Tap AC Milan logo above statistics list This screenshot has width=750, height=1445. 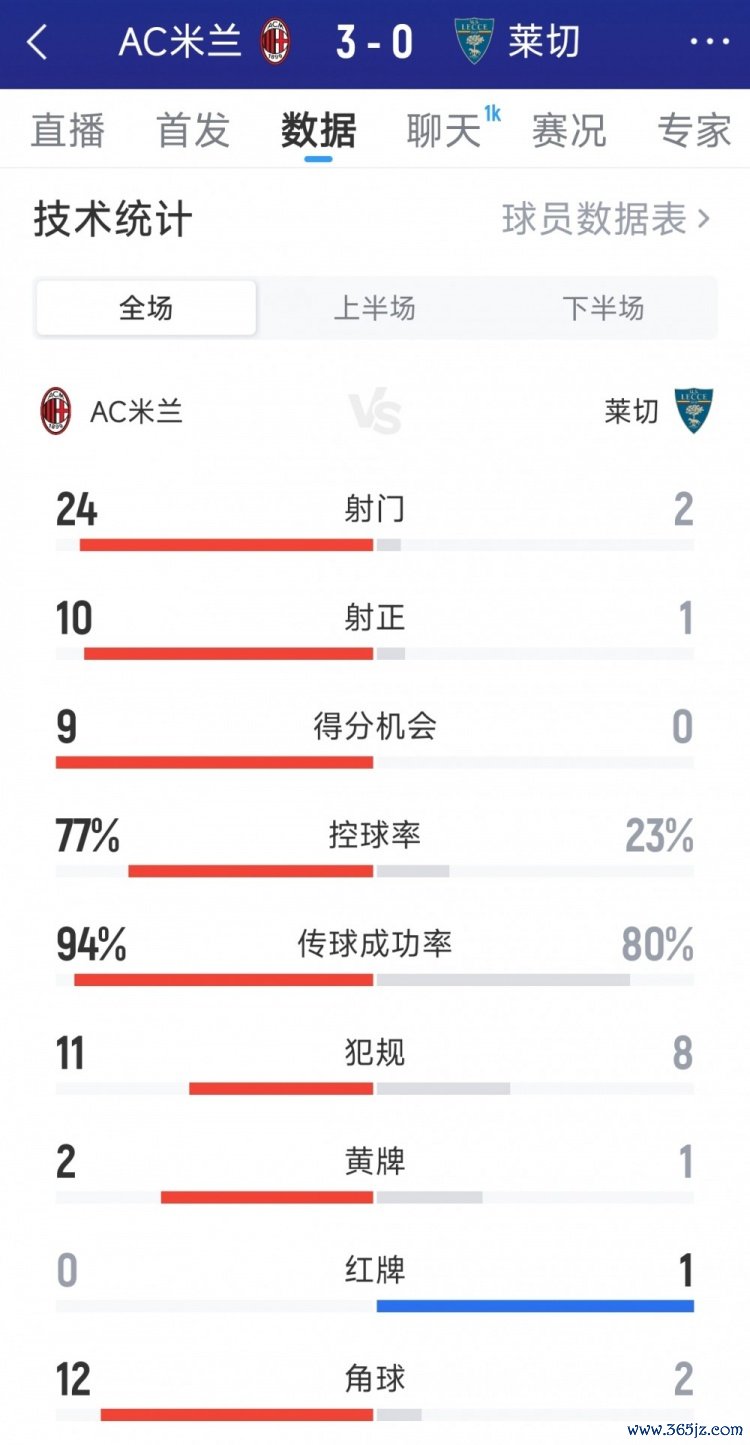pos(56,411)
